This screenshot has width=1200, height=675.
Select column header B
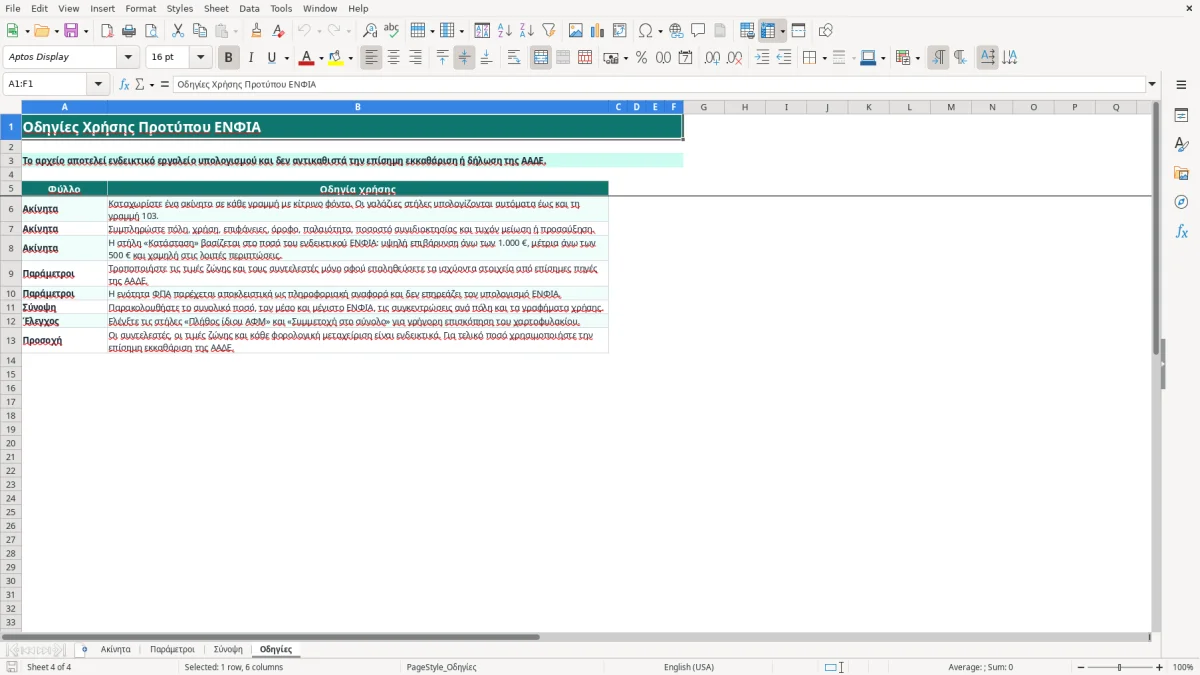click(x=358, y=107)
